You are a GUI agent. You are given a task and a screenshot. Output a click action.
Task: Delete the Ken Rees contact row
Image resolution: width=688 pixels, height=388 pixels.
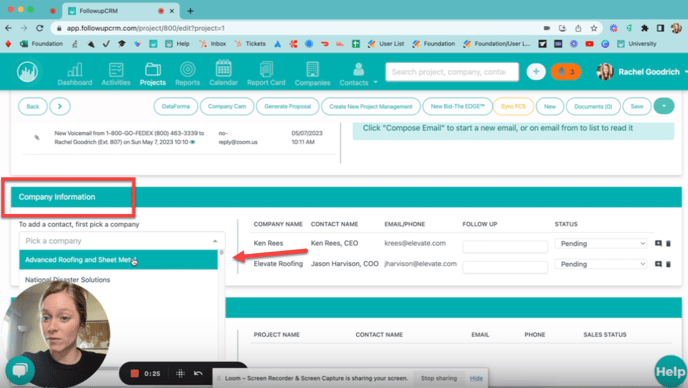tap(668, 243)
